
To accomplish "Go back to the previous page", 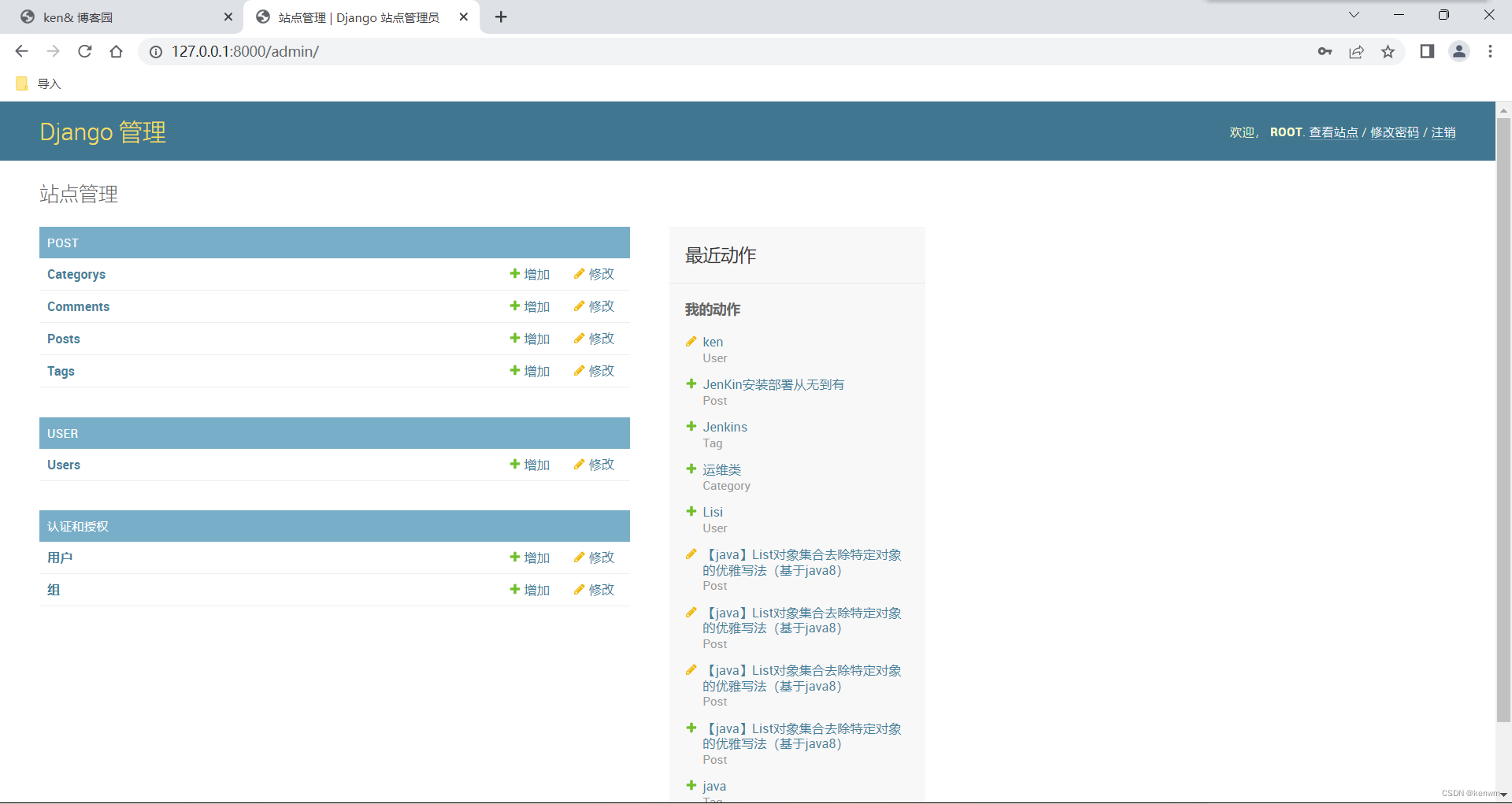I will point(21,51).
